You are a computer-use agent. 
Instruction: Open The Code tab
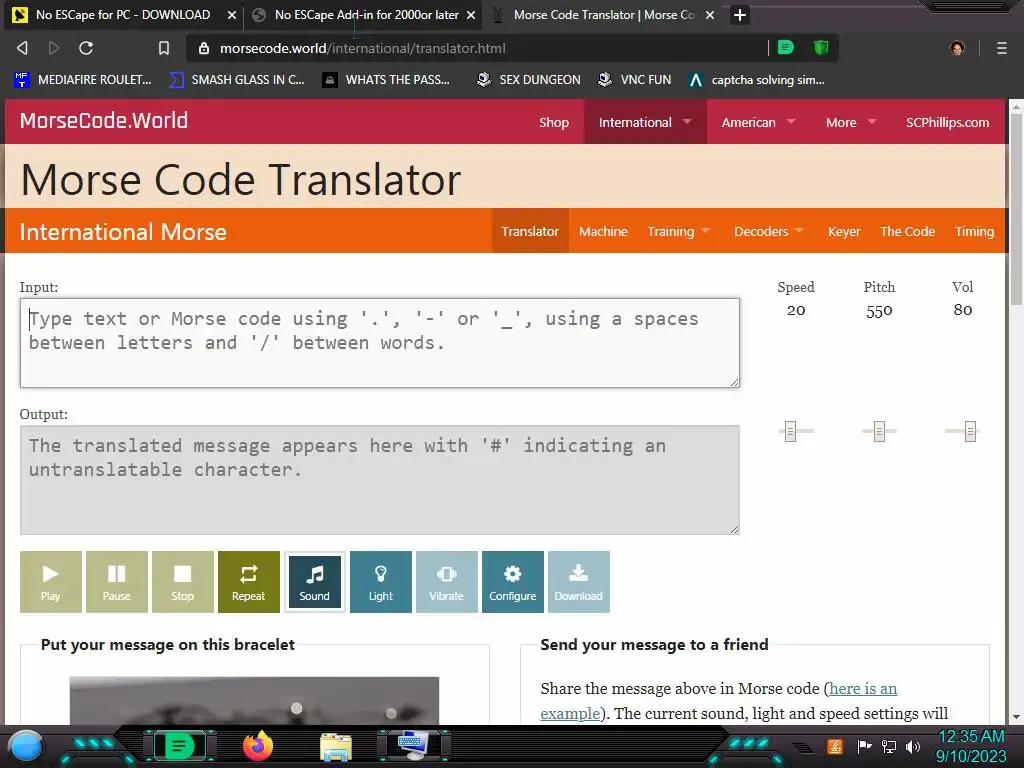point(907,231)
